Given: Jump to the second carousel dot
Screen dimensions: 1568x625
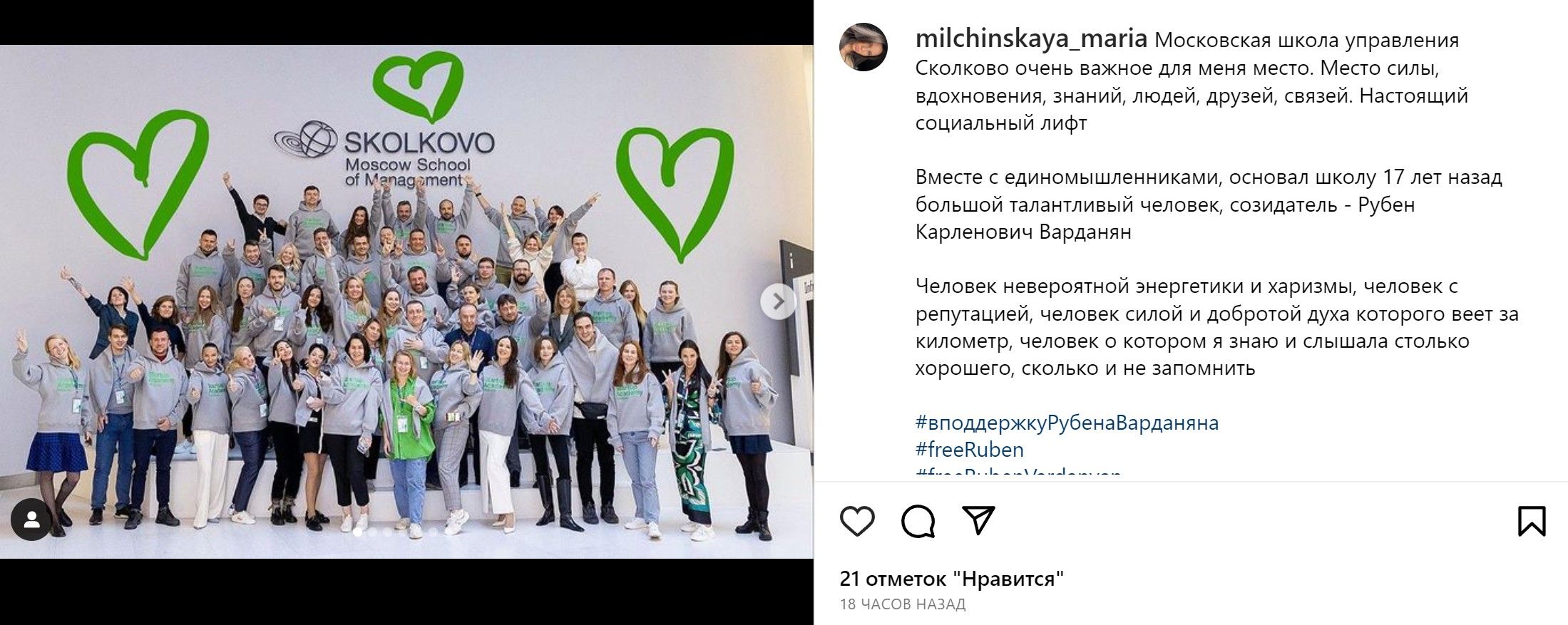Looking at the screenshot, I should tap(372, 532).
